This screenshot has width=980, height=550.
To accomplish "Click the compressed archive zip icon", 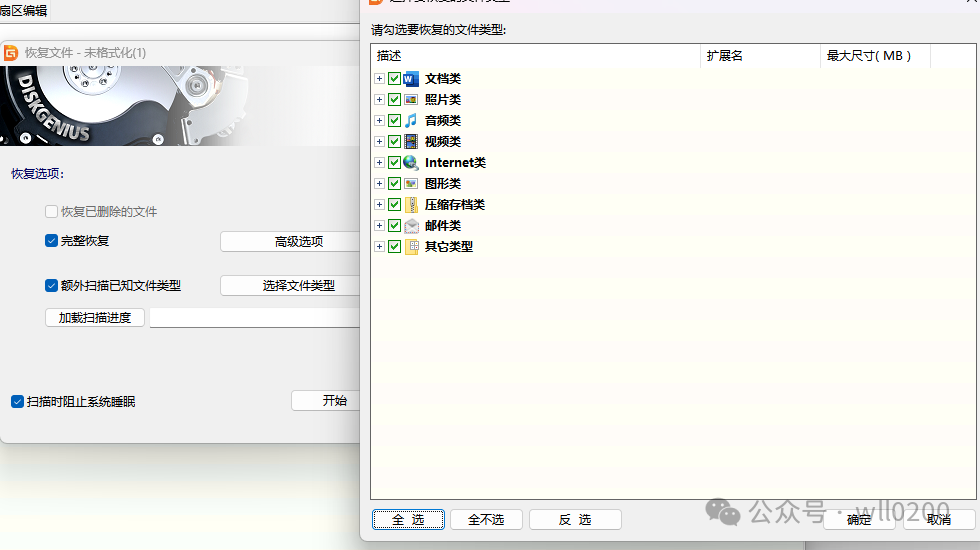I will pyautogui.click(x=411, y=205).
